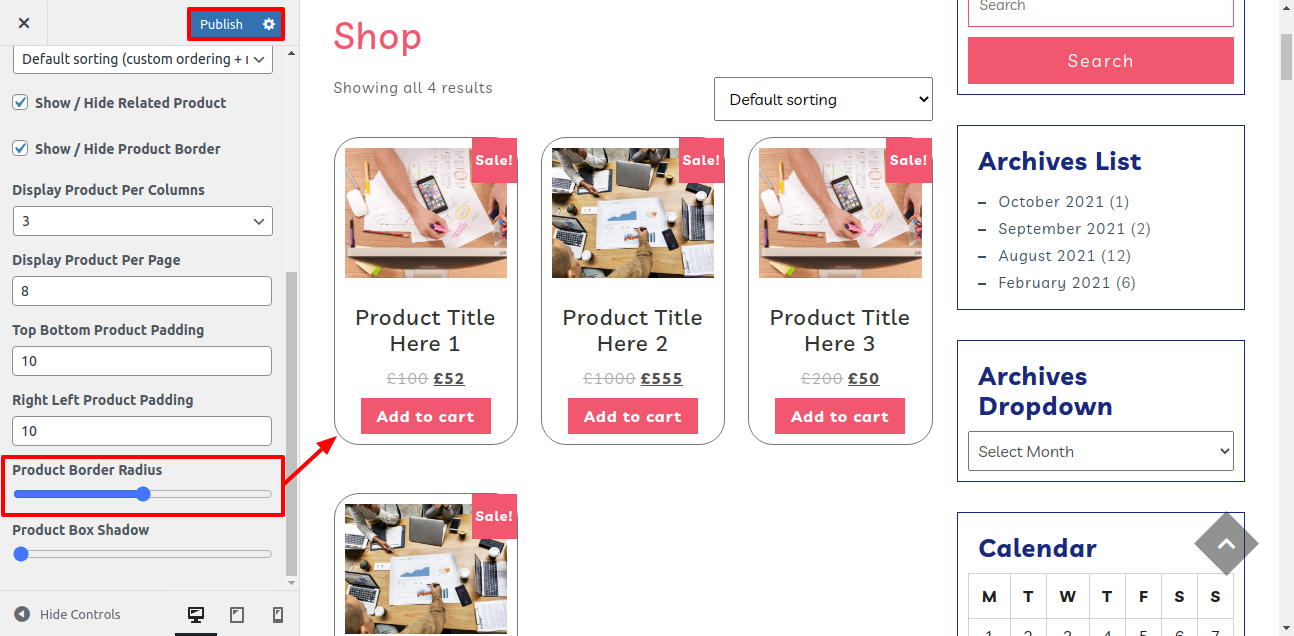Click the Sale! badge on Product Title Here 1
This screenshot has width=1294, height=636.
pos(494,160)
